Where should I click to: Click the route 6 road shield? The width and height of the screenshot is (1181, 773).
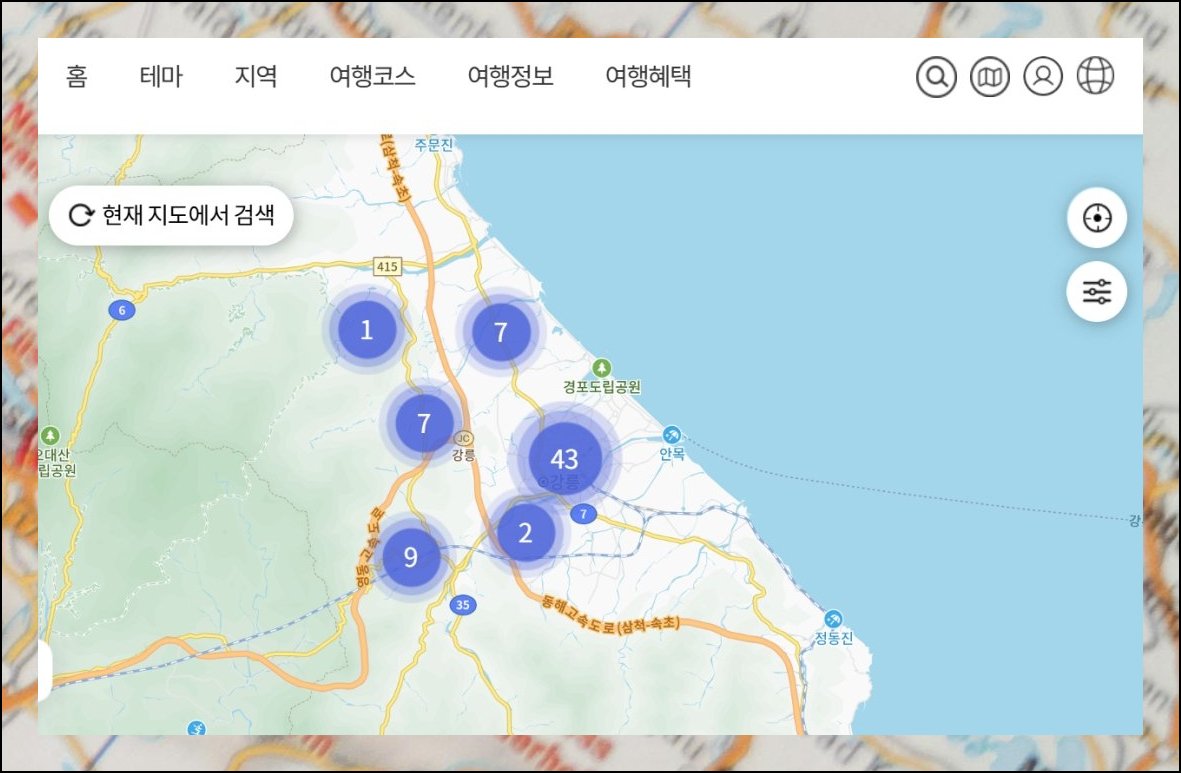(x=122, y=310)
